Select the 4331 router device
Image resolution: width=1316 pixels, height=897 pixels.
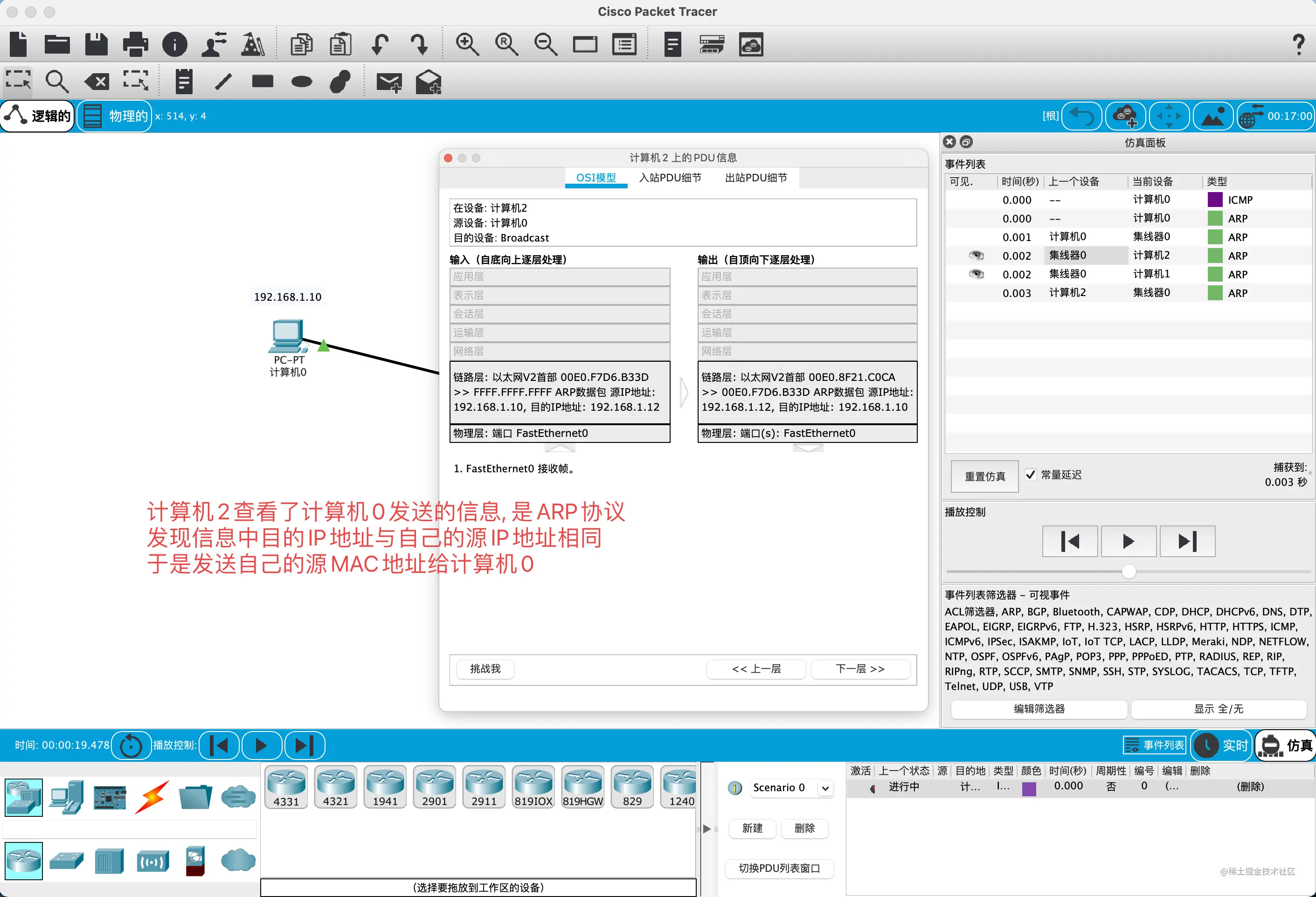click(x=286, y=787)
